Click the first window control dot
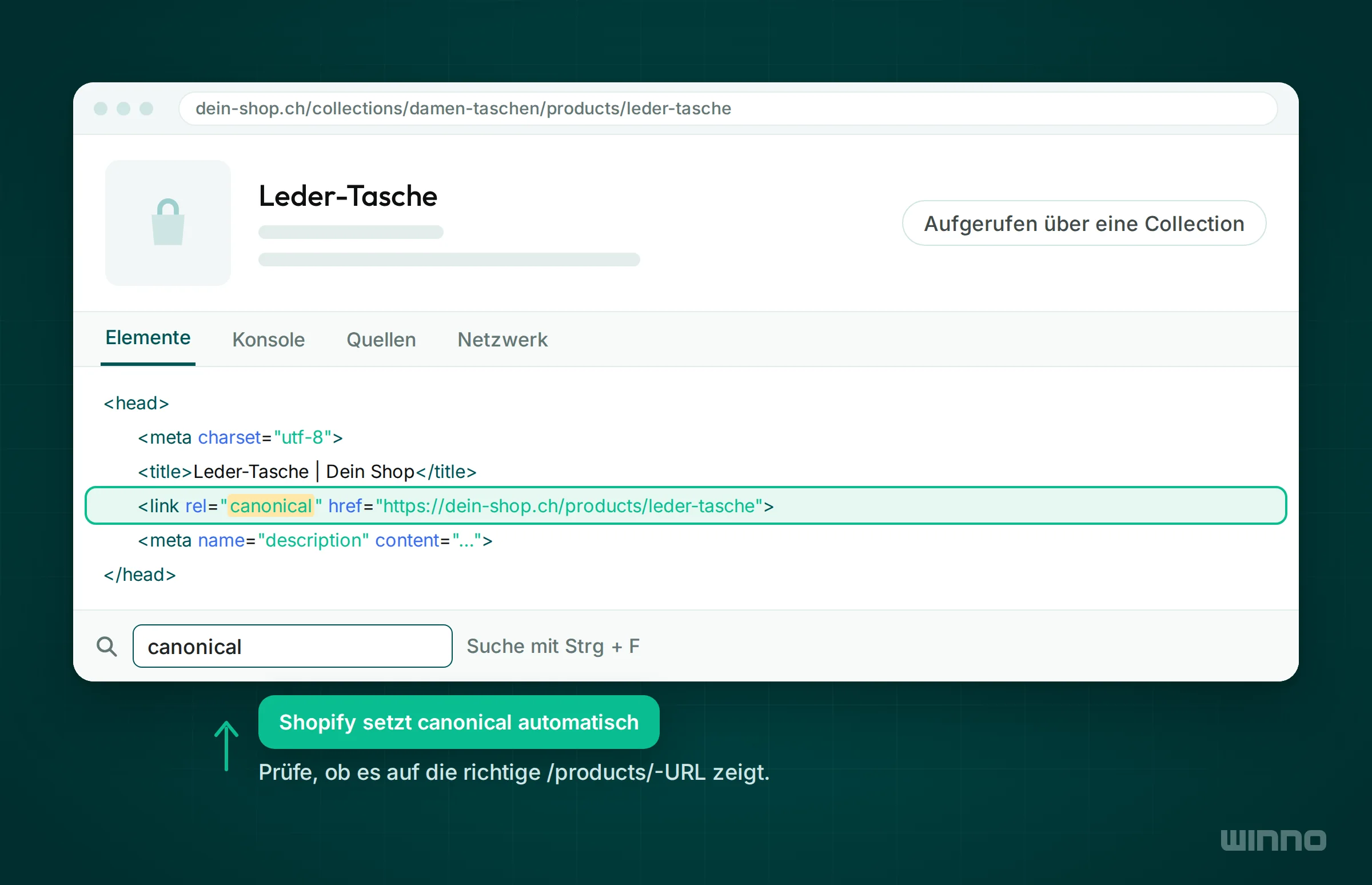Viewport: 1372px width, 885px height. pyautogui.click(x=101, y=109)
